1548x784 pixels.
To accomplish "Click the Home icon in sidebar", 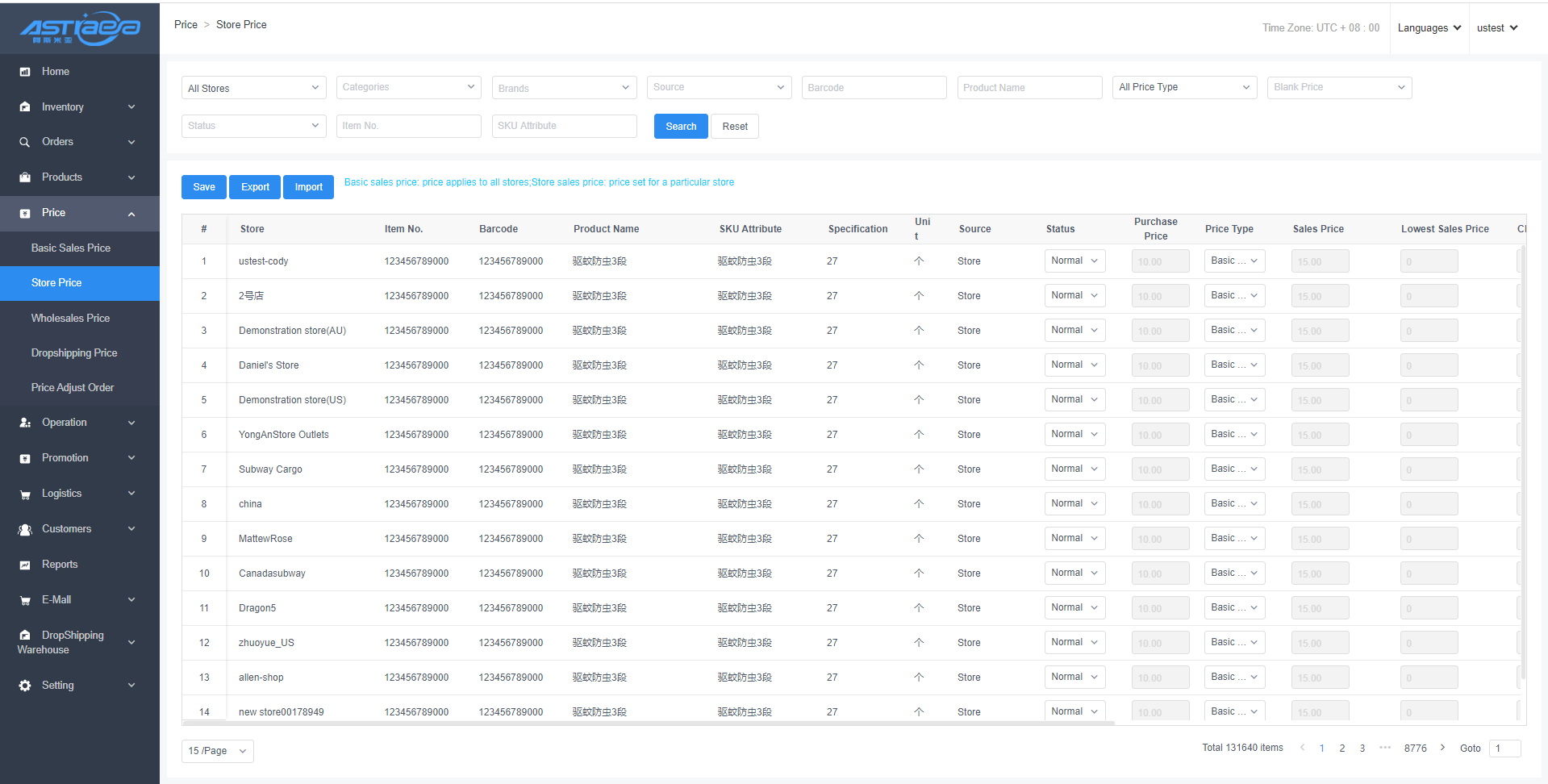I will [x=25, y=72].
